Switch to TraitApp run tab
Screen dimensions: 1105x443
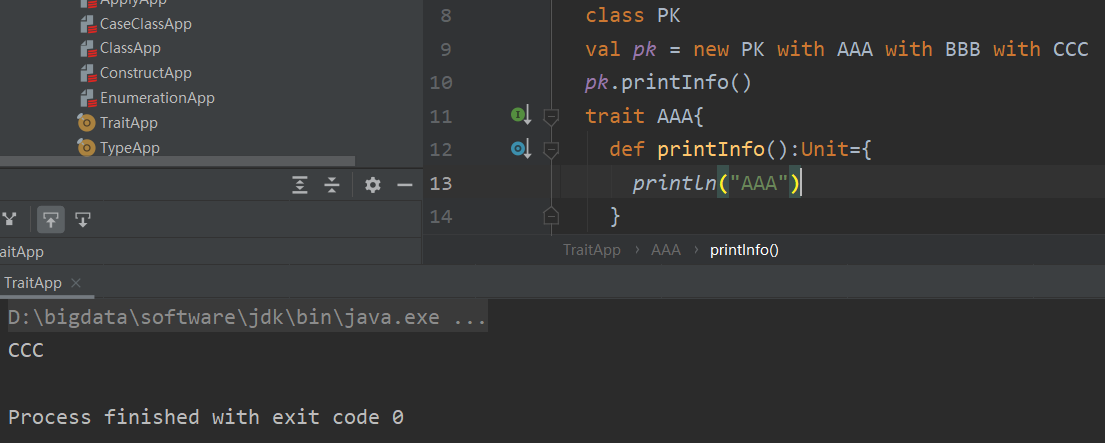(x=33, y=283)
